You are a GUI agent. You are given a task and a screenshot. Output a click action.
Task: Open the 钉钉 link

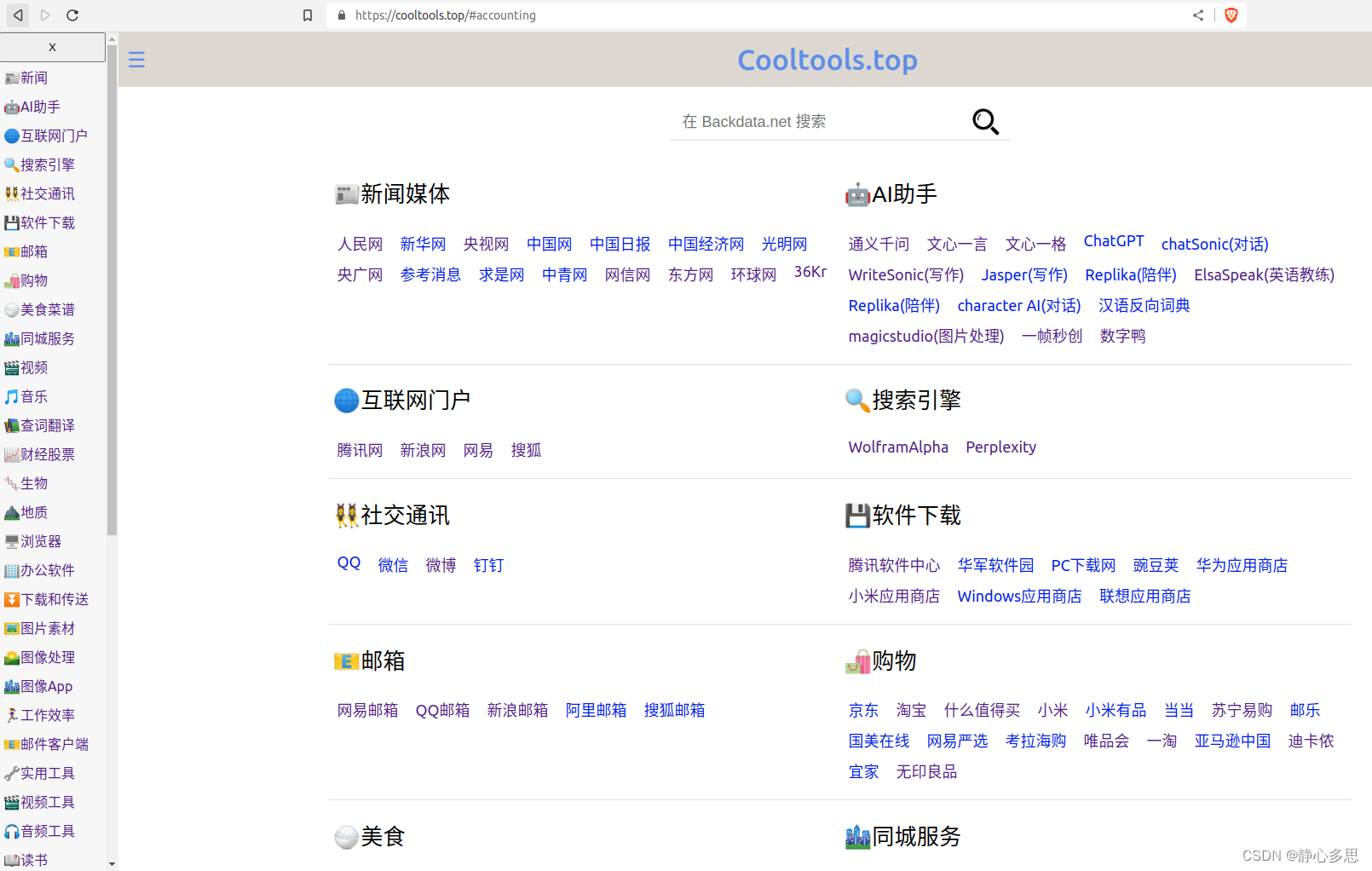tap(489, 566)
